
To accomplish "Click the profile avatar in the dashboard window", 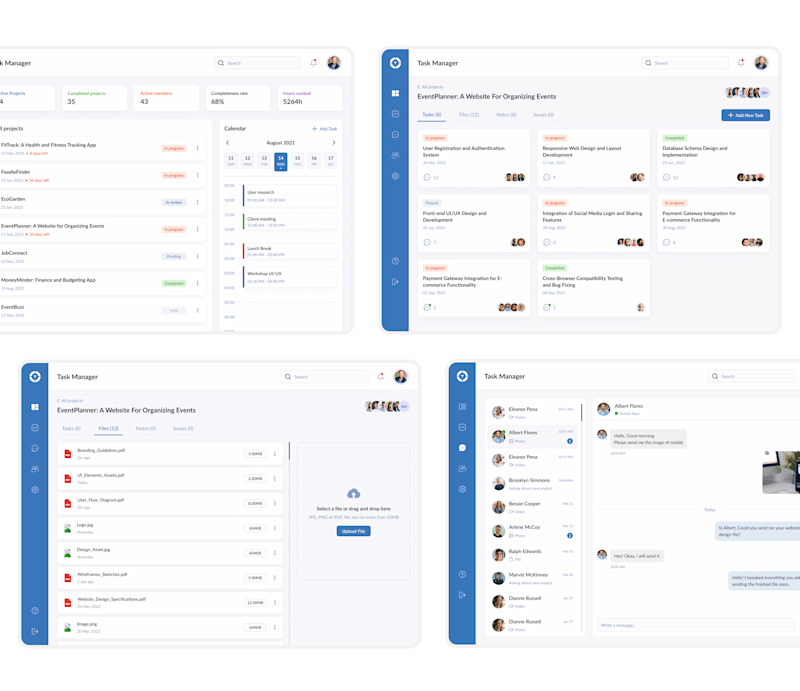I will [x=334, y=63].
